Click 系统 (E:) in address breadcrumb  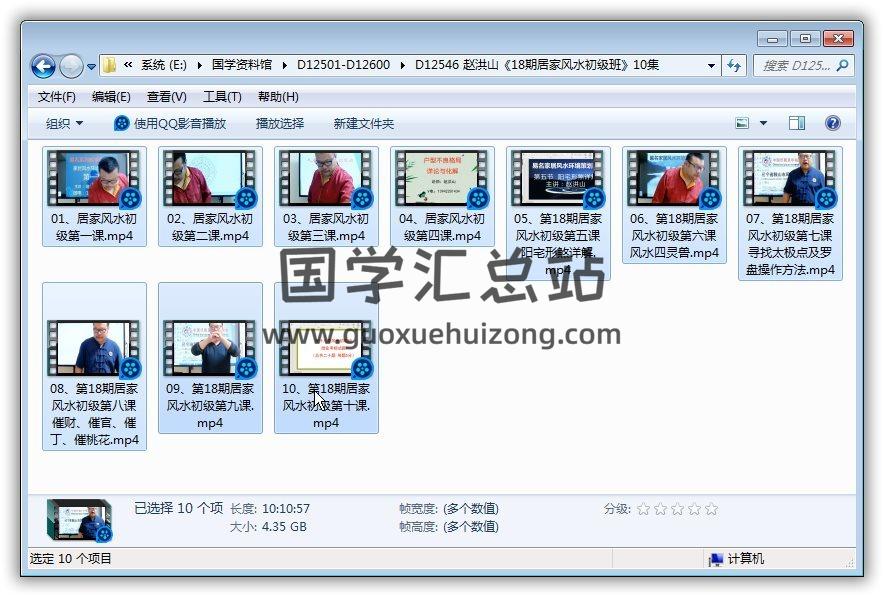tap(163, 65)
